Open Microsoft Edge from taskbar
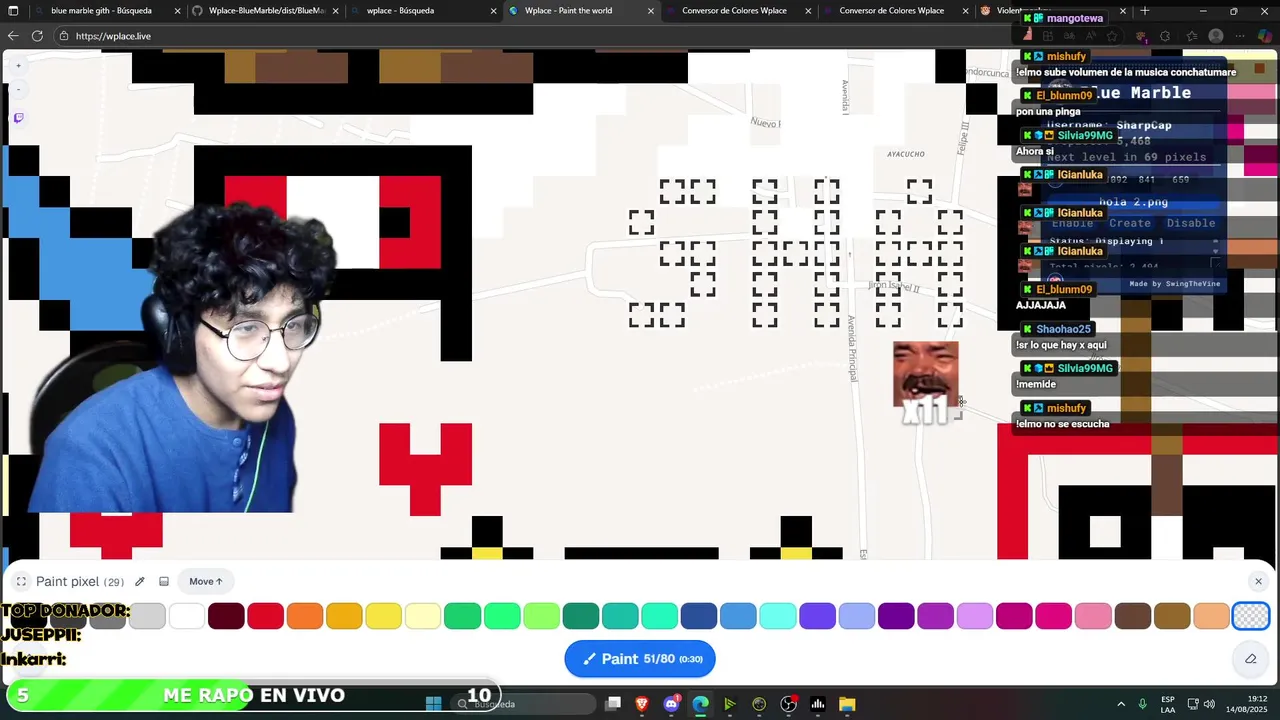The height and width of the screenshot is (720, 1280). point(701,704)
